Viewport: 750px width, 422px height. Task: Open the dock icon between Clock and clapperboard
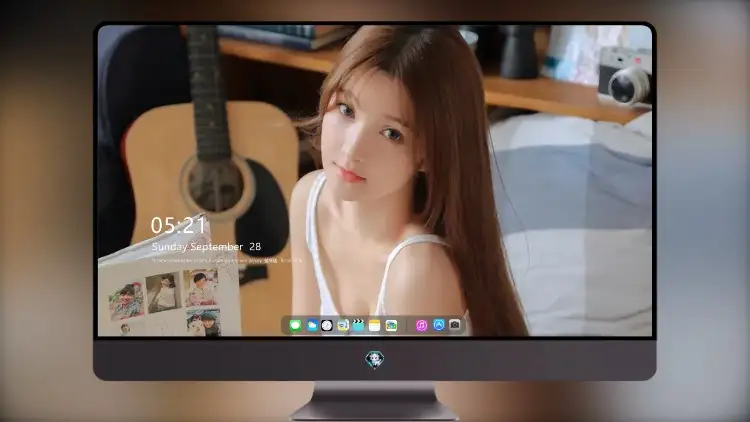click(342, 326)
